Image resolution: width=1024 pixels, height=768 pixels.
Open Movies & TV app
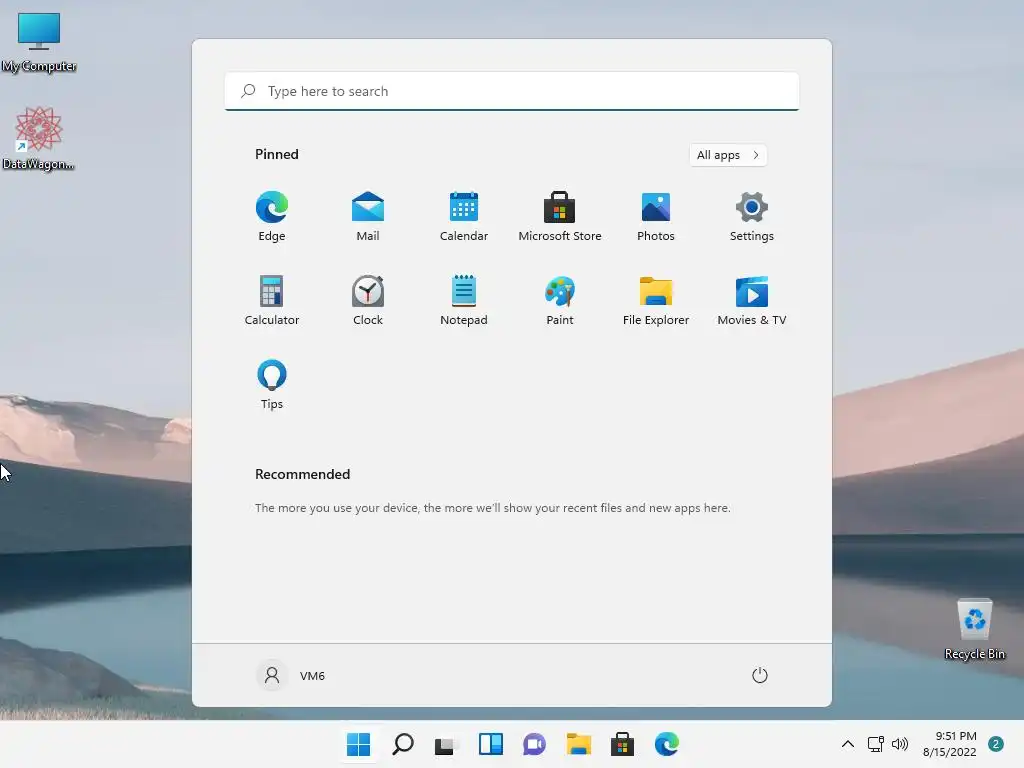pos(752,300)
